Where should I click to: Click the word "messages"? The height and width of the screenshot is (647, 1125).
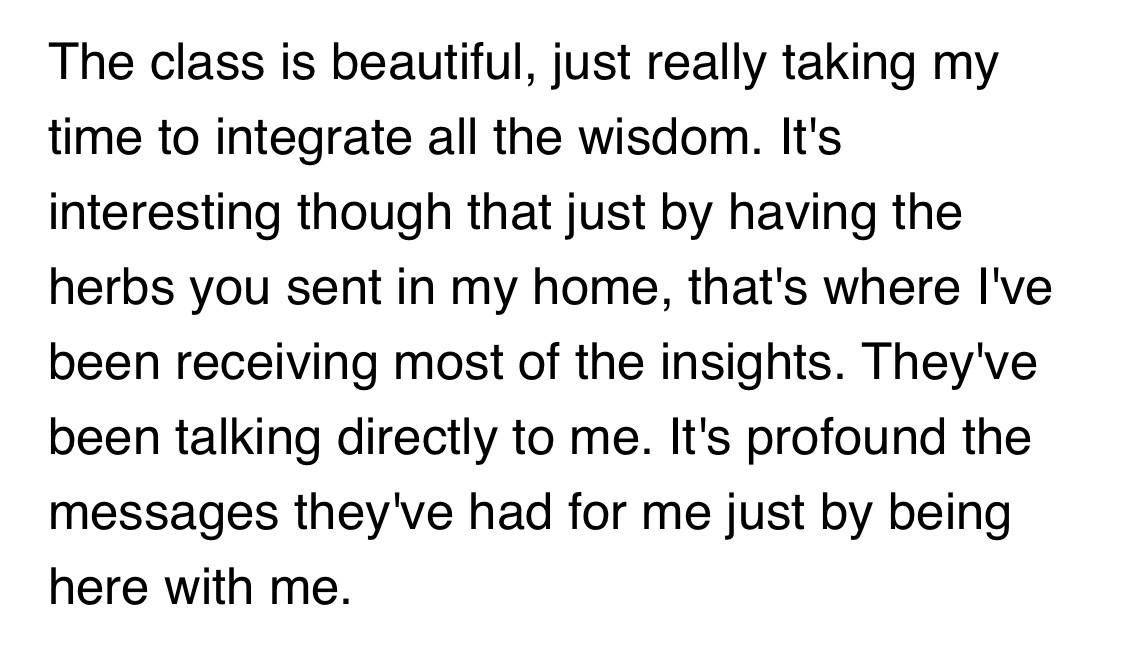pyautogui.click(x=164, y=514)
